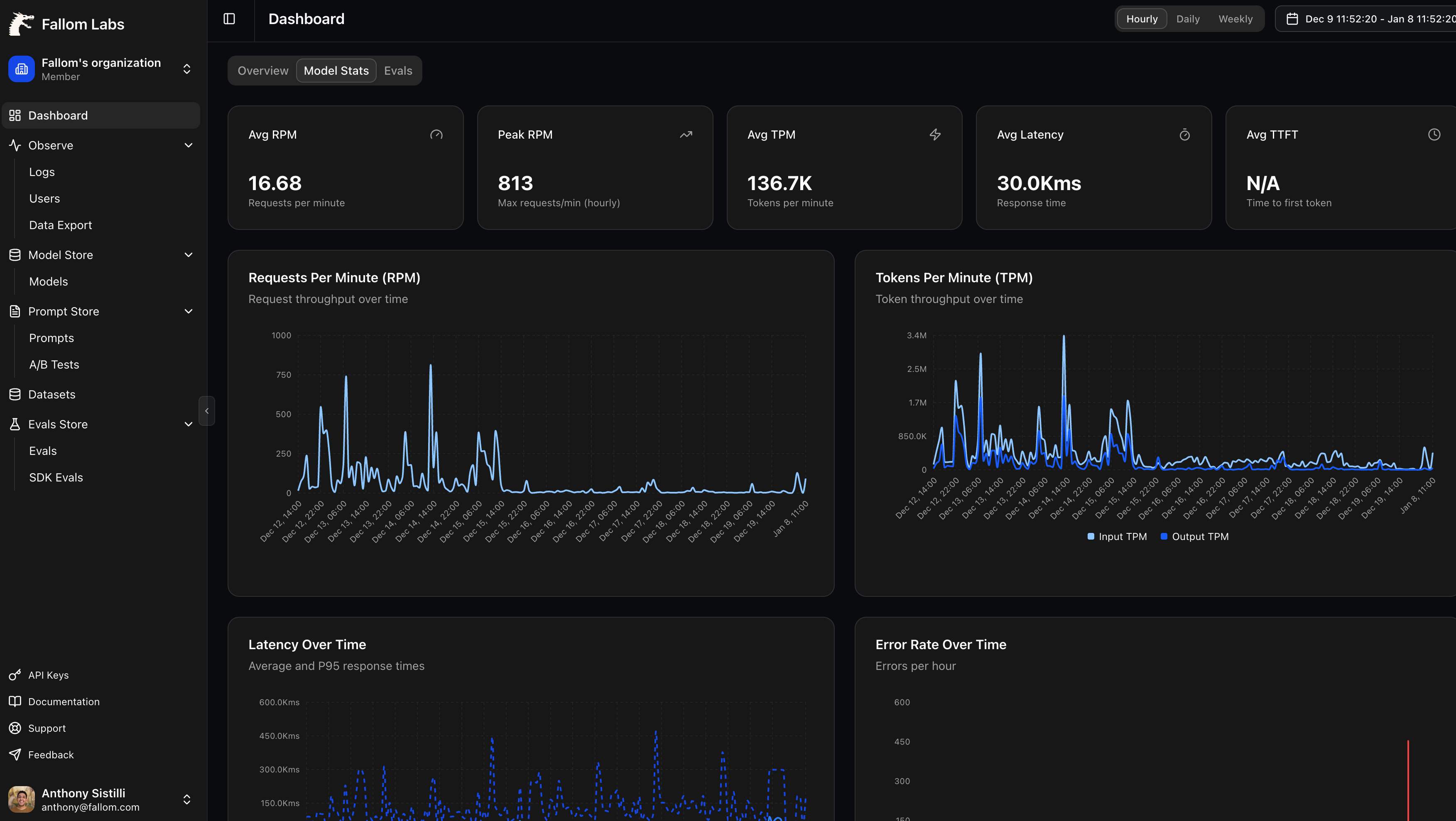Collapse the Observe section
Viewport: 1456px width, 821px height.
(x=188, y=145)
